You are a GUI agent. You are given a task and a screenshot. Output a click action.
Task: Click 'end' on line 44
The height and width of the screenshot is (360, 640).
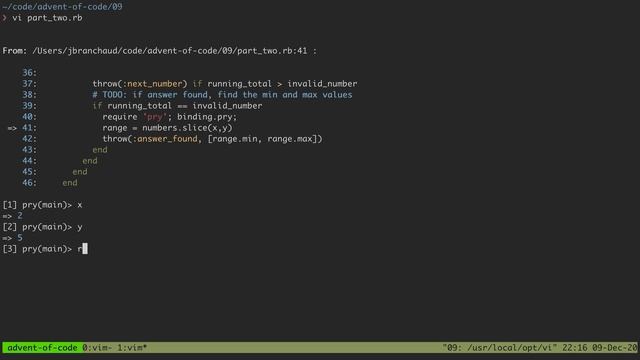coord(90,161)
